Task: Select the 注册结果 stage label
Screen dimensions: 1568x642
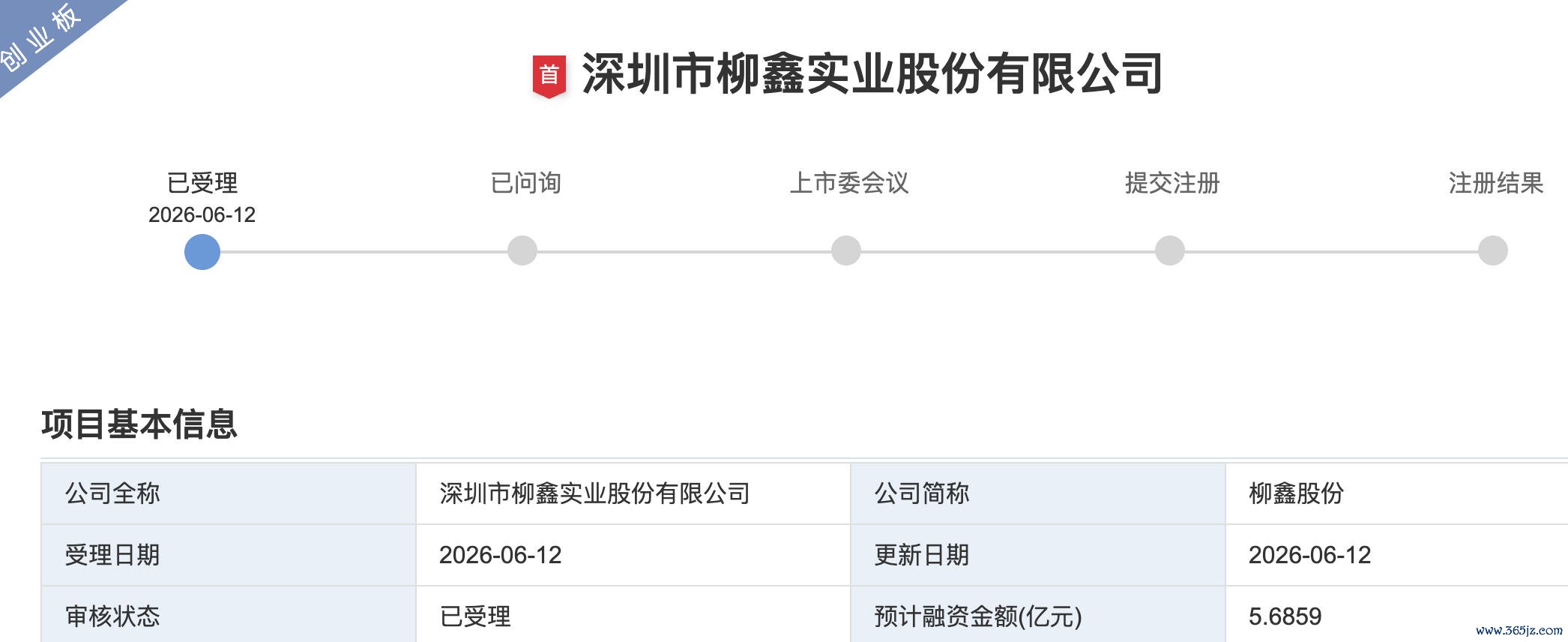Action: pos(1496,183)
